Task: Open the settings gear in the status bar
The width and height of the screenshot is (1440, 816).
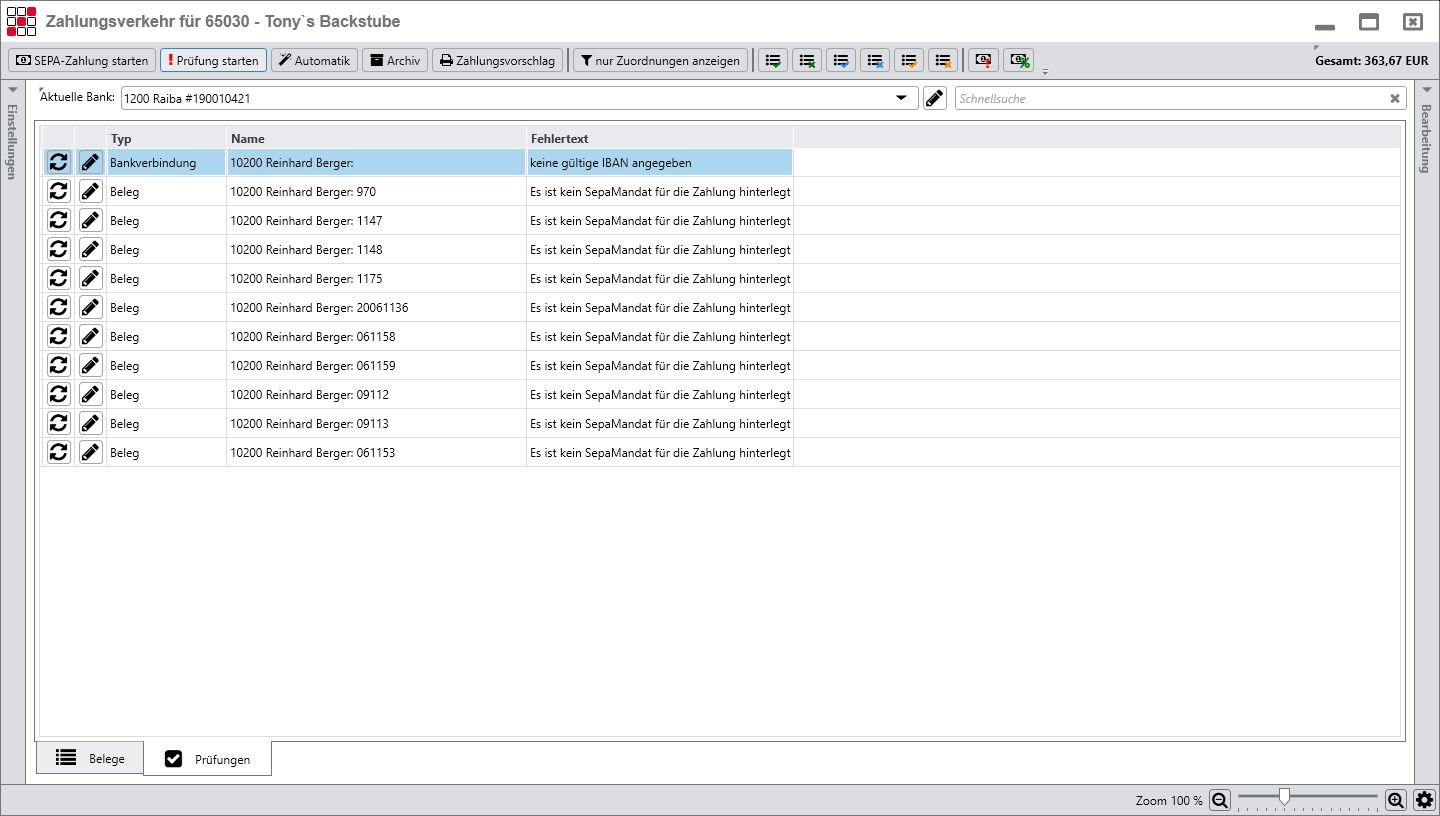Action: 1424,800
